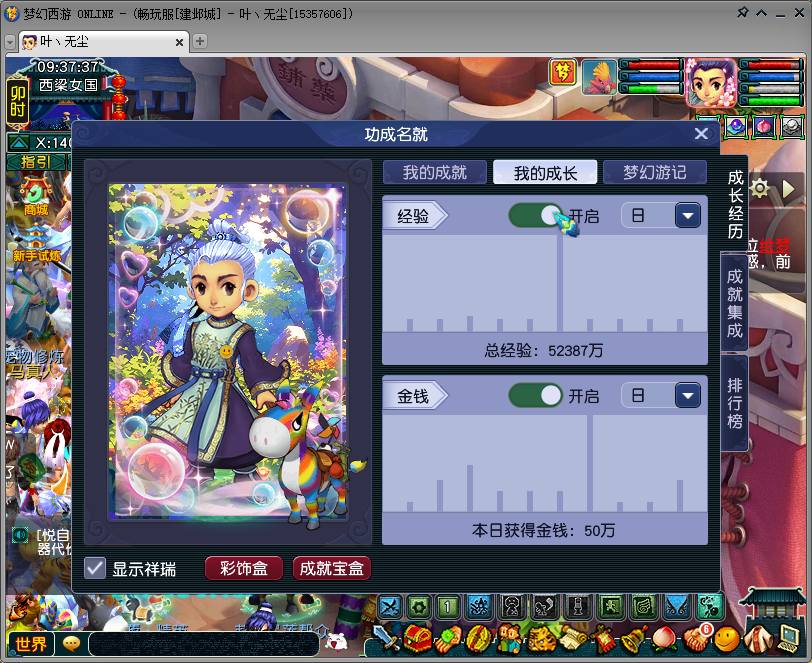This screenshot has width=812, height=663.
Task: Click the green number 1 shortcut slot
Action: click(x=448, y=606)
